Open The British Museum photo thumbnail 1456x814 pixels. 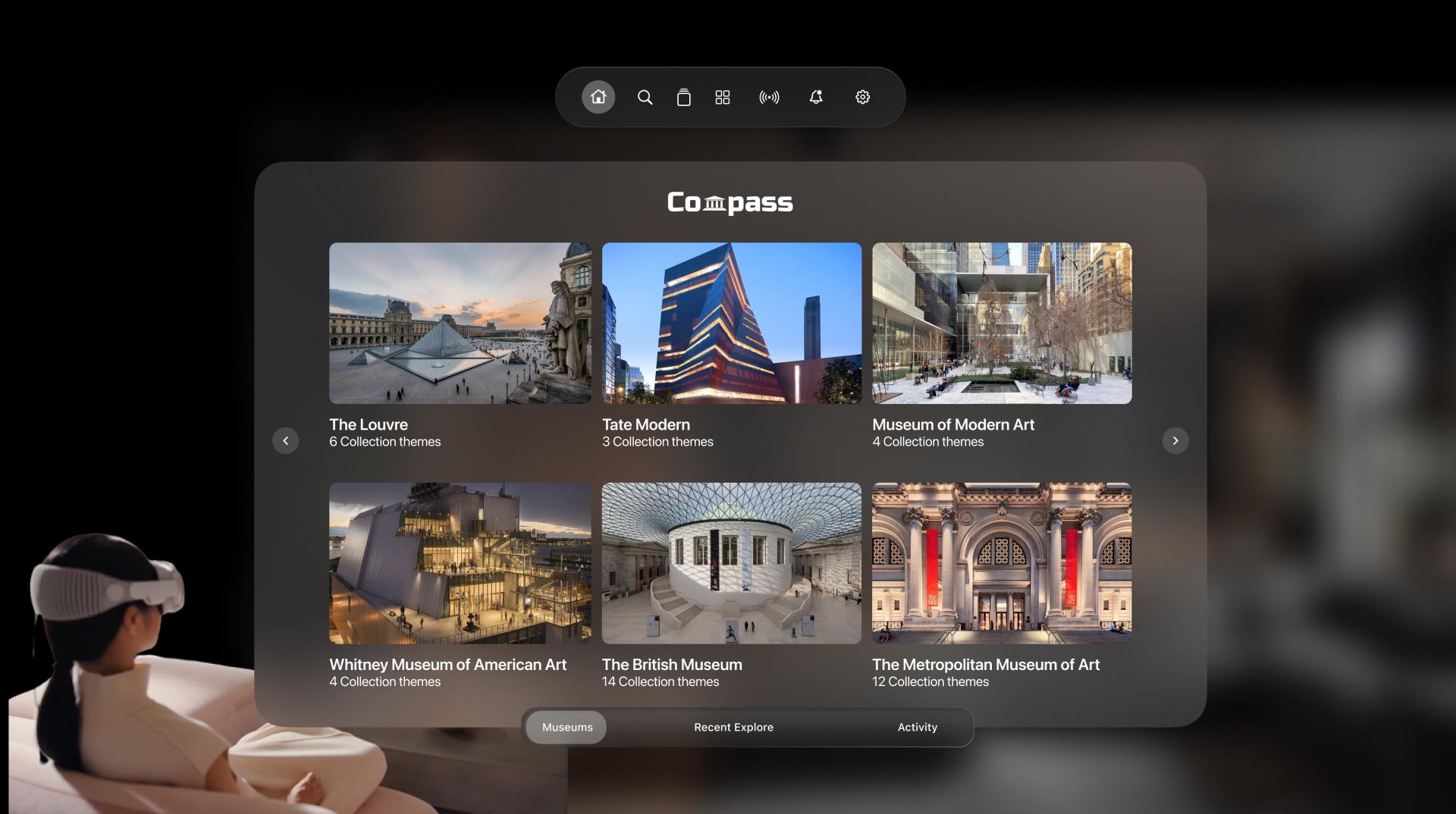(731, 563)
